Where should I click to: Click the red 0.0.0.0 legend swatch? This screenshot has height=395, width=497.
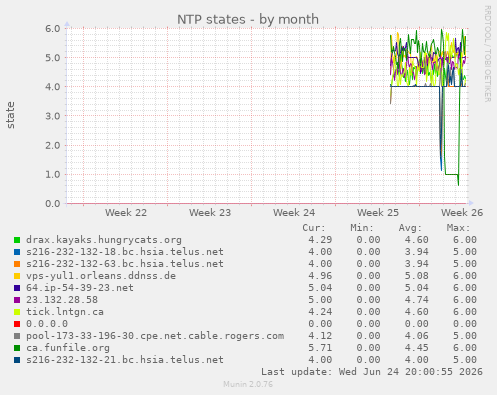click(x=17, y=324)
